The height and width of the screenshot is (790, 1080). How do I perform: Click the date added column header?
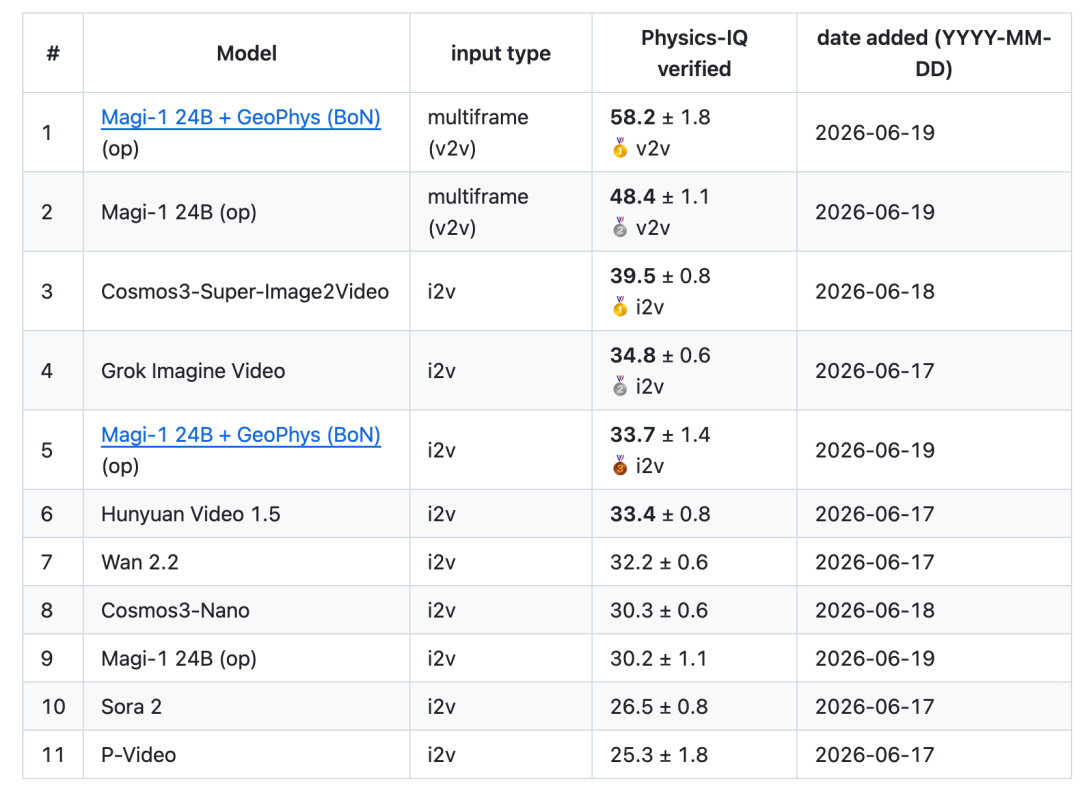(x=934, y=53)
